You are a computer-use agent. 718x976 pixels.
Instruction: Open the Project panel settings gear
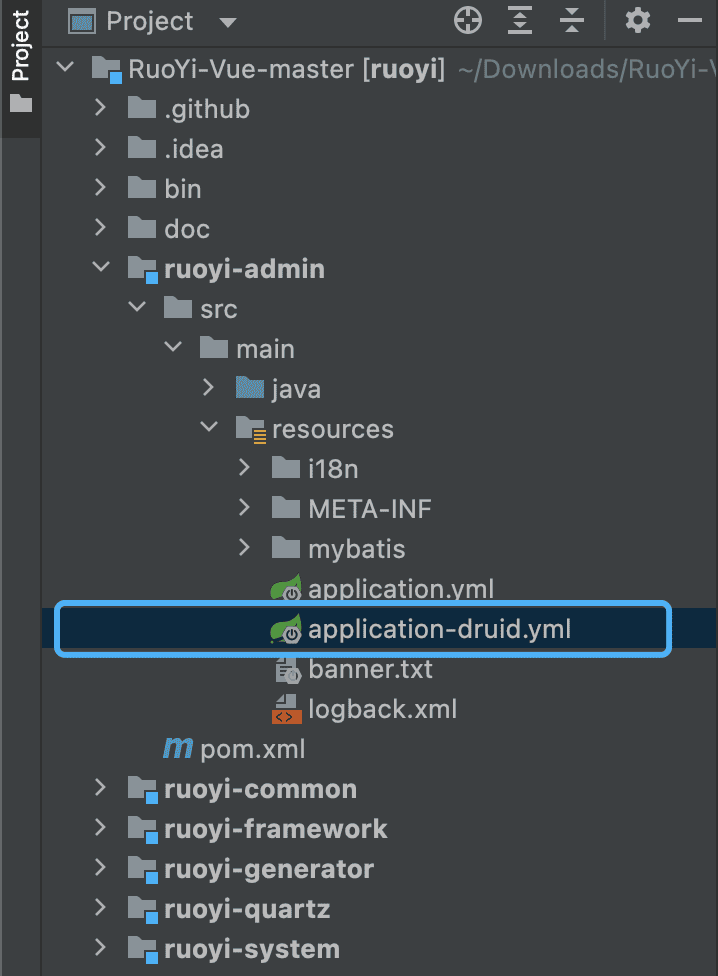coord(637,21)
